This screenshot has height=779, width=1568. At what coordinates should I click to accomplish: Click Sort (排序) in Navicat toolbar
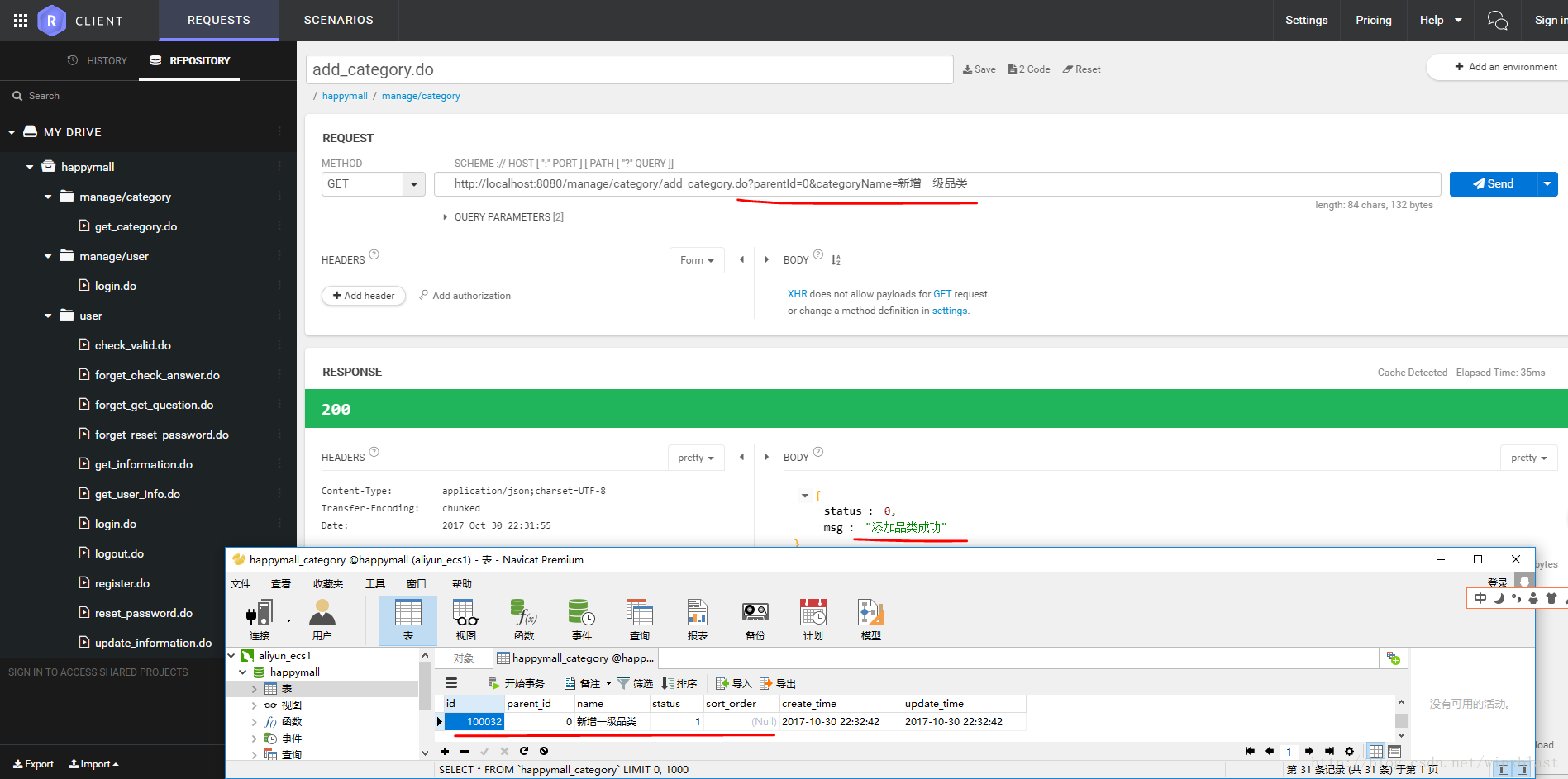(679, 683)
